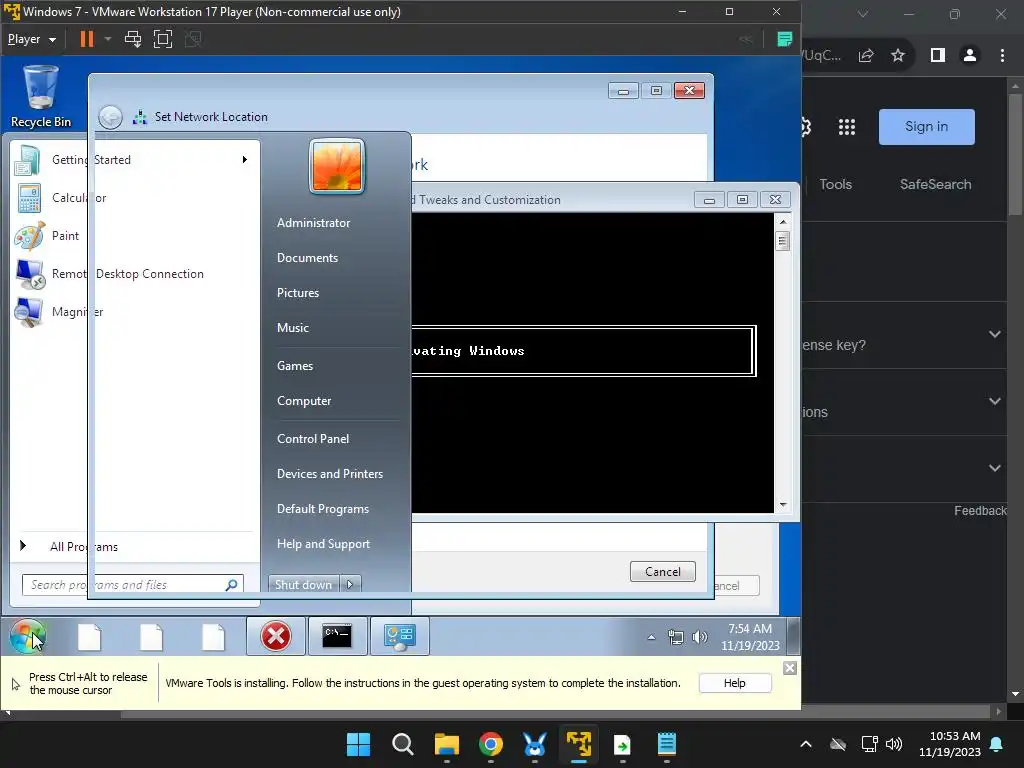This screenshot has width=1024, height=768.
Task: Open Tools on the browser search page
Action: pyautogui.click(x=836, y=184)
